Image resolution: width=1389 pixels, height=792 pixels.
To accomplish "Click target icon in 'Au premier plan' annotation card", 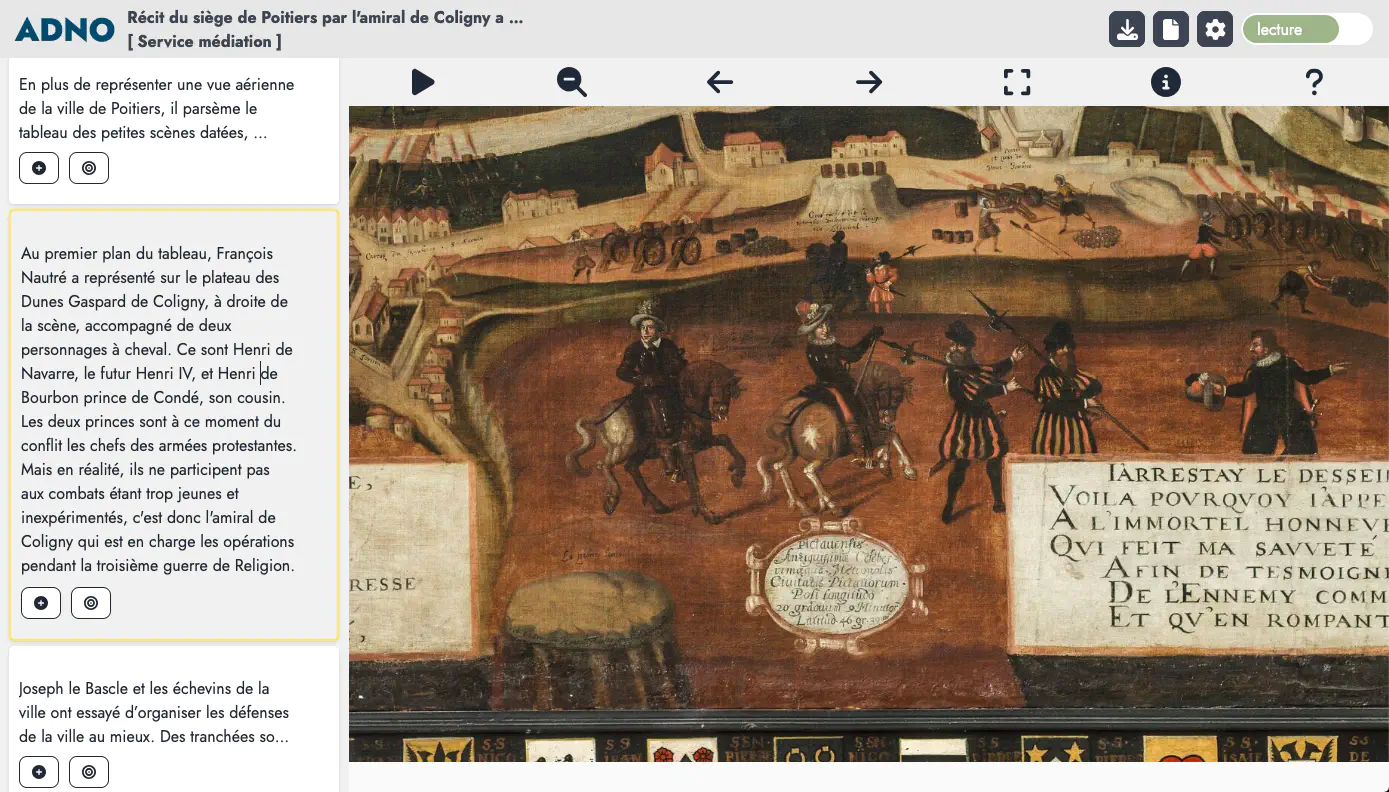I will pyautogui.click(x=91, y=603).
